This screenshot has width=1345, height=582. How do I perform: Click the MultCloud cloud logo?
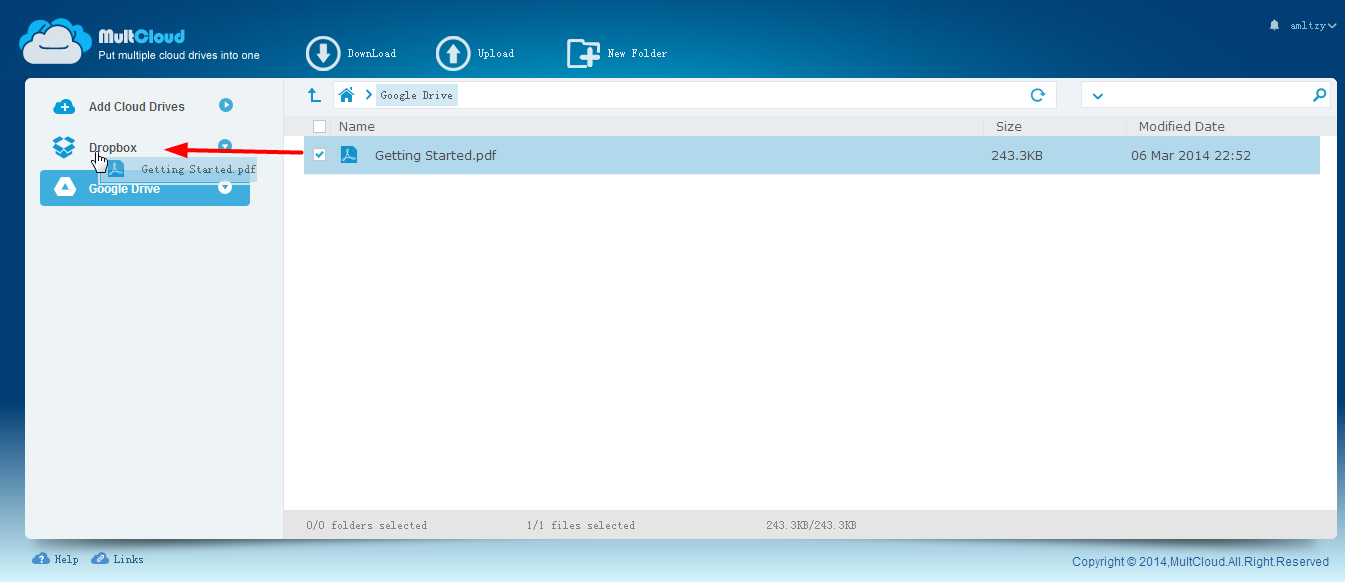(x=55, y=41)
